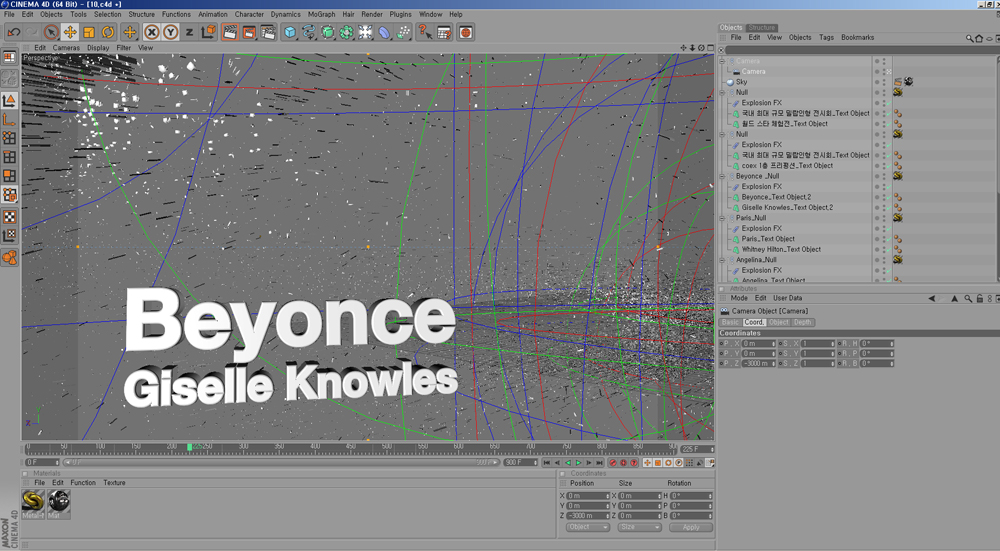
Task: Select the Sky object
Action: point(741,82)
